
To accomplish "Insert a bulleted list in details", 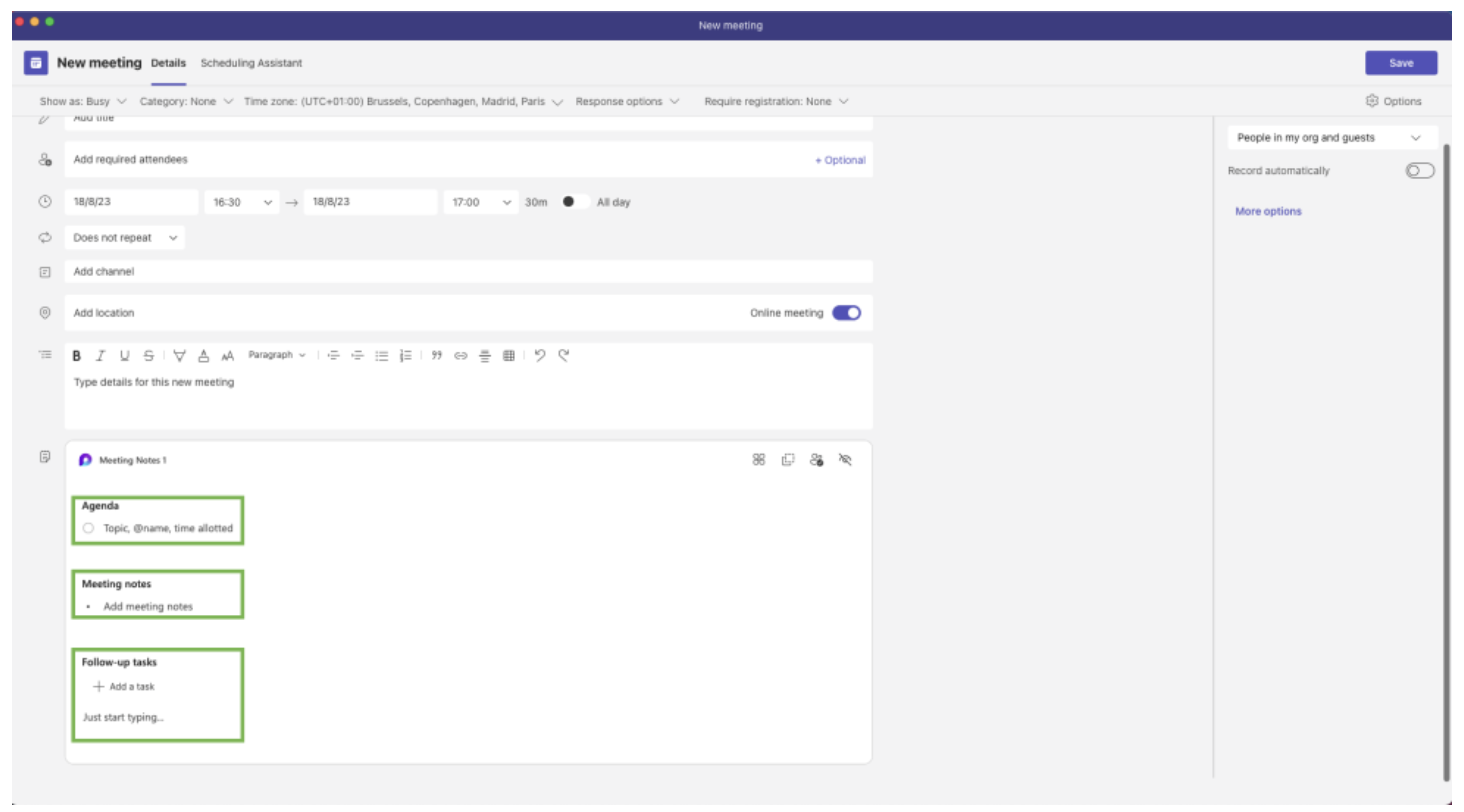I will click(381, 356).
